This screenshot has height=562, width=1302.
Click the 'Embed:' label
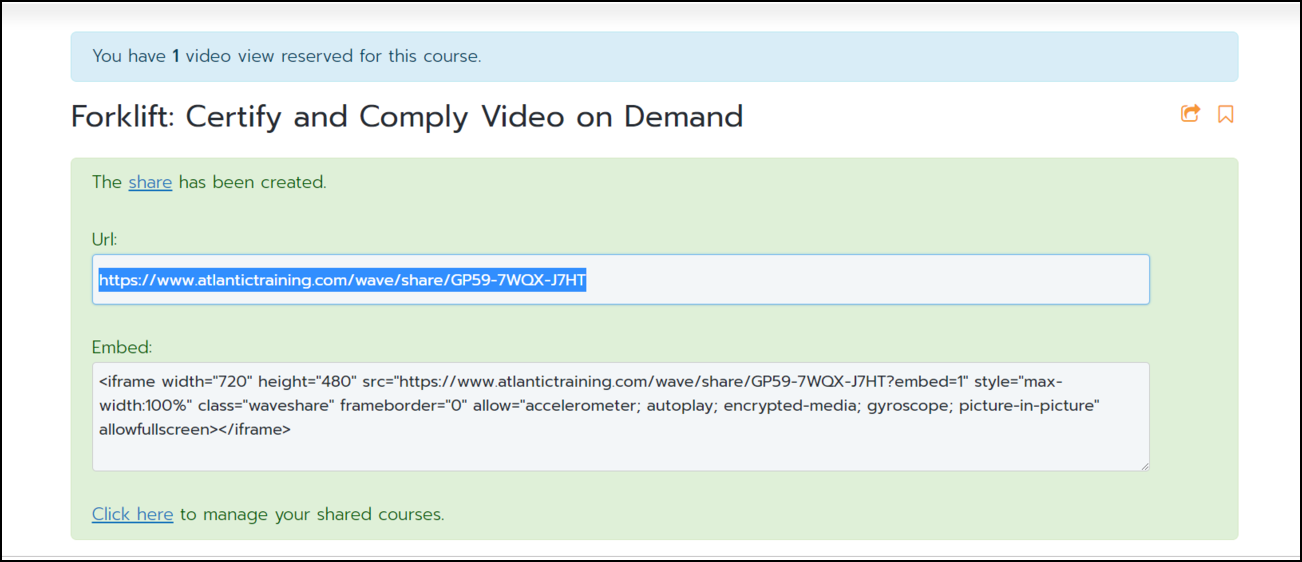122,347
